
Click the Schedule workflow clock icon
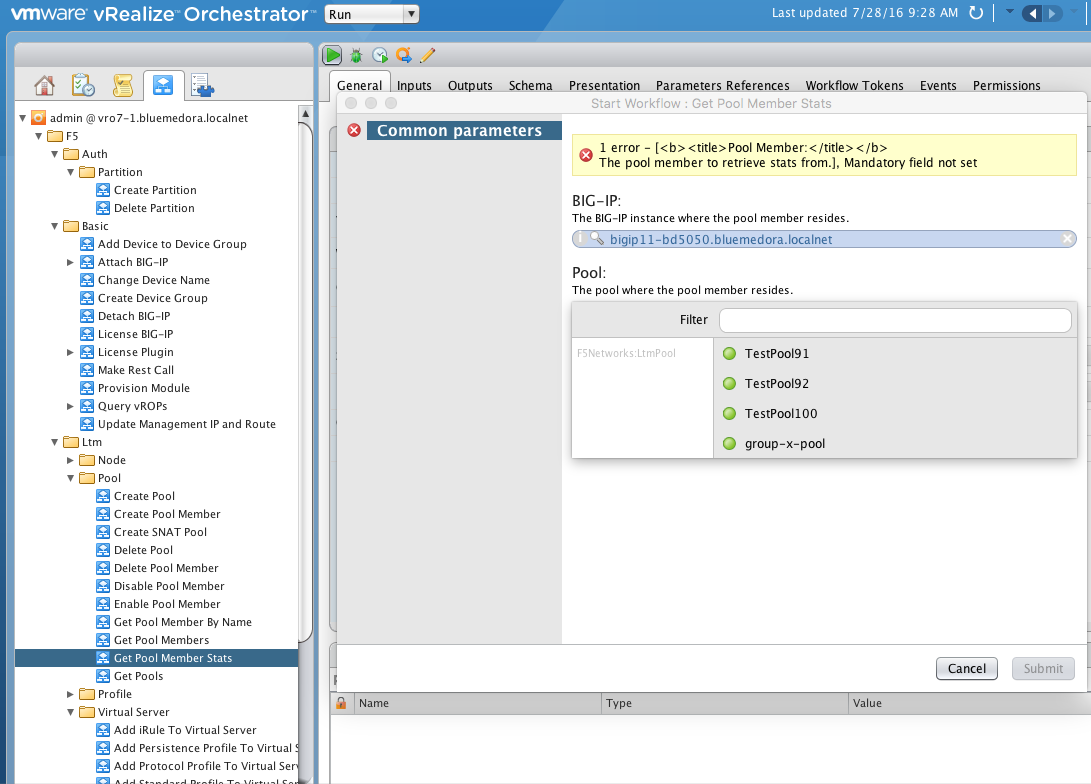pos(380,56)
